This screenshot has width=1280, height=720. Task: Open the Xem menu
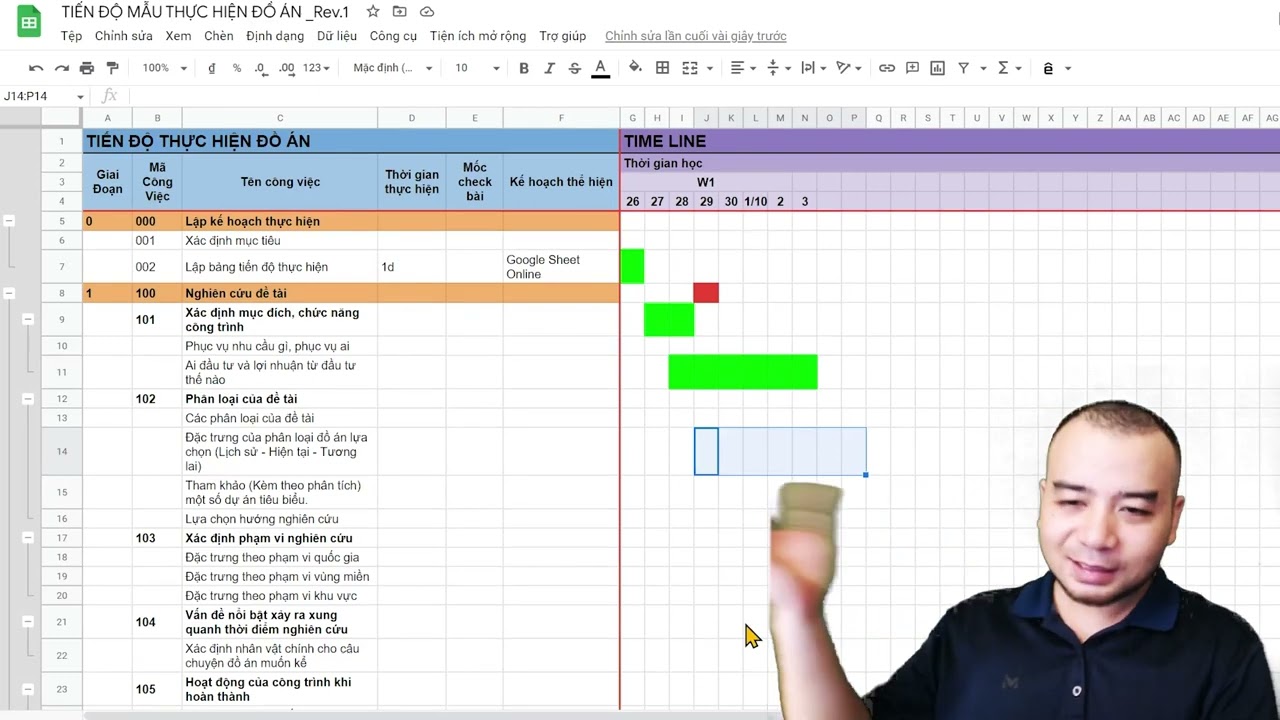pyautogui.click(x=178, y=36)
